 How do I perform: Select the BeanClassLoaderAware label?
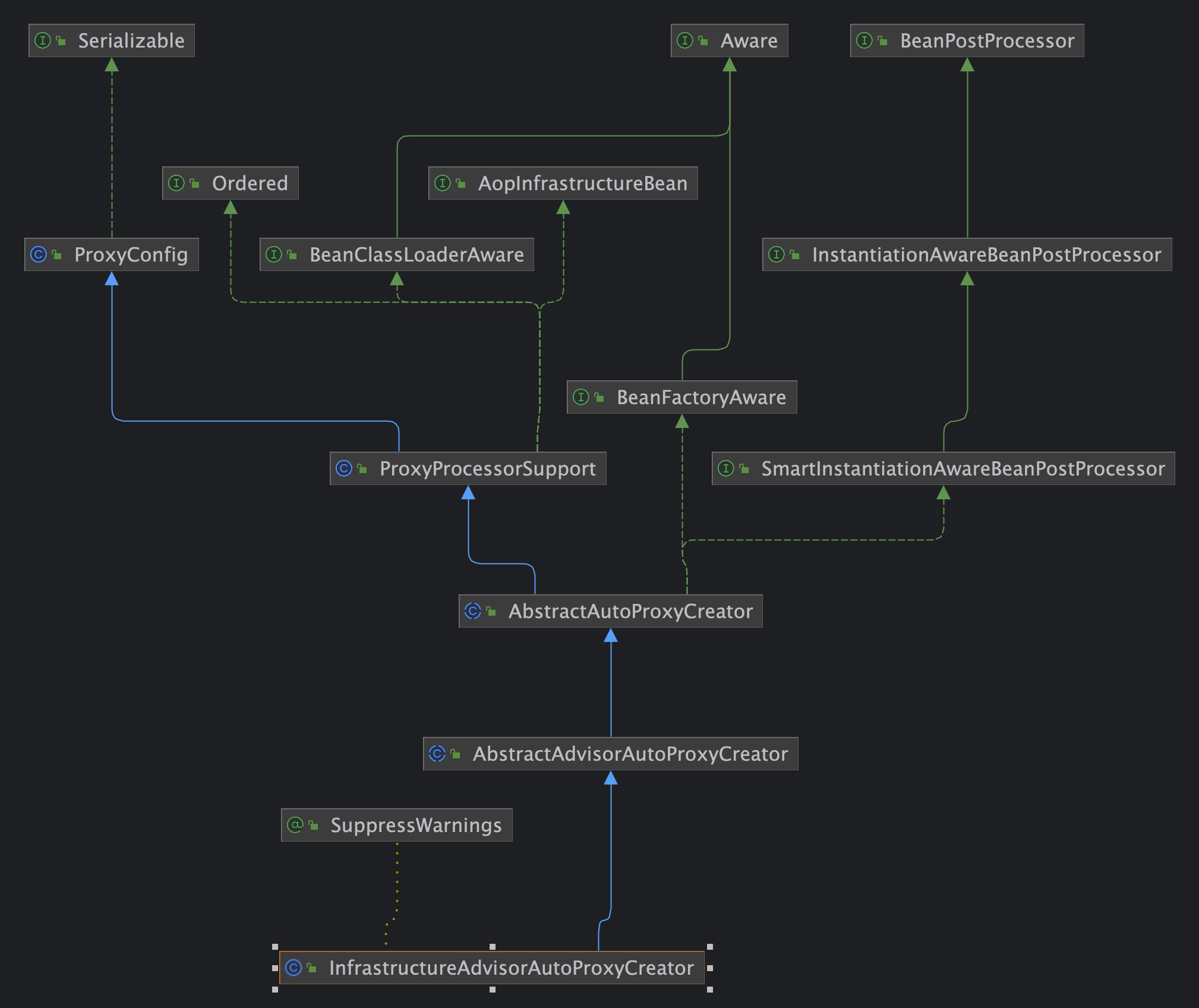(417, 254)
